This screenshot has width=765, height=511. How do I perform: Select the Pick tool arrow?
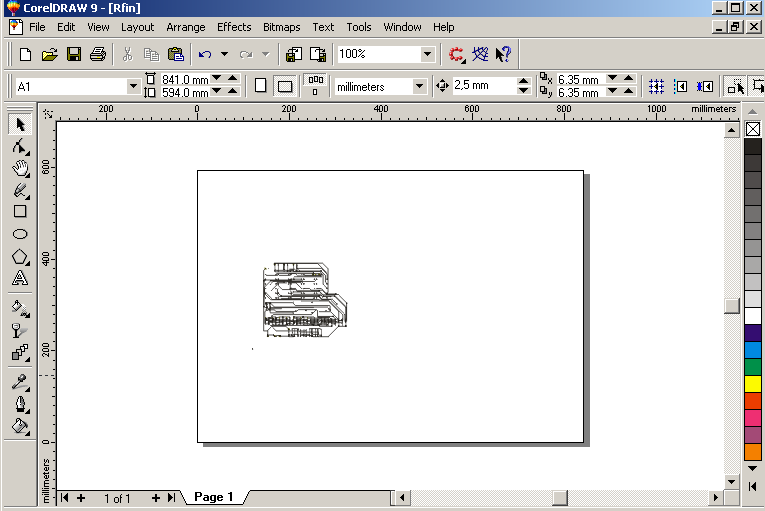[x=20, y=125]
